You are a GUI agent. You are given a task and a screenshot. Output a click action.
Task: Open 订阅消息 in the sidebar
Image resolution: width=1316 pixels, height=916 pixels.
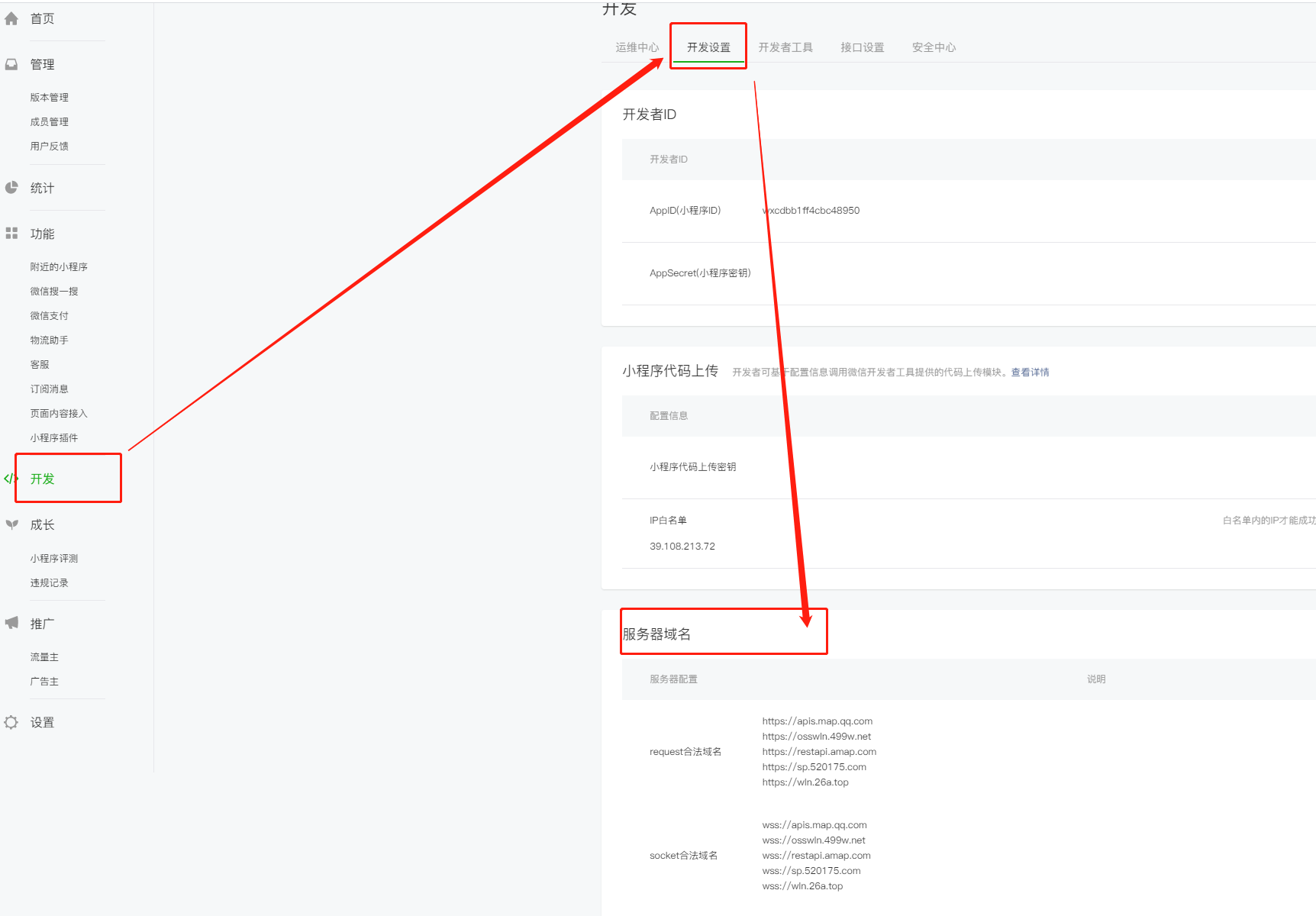(50, 389)
